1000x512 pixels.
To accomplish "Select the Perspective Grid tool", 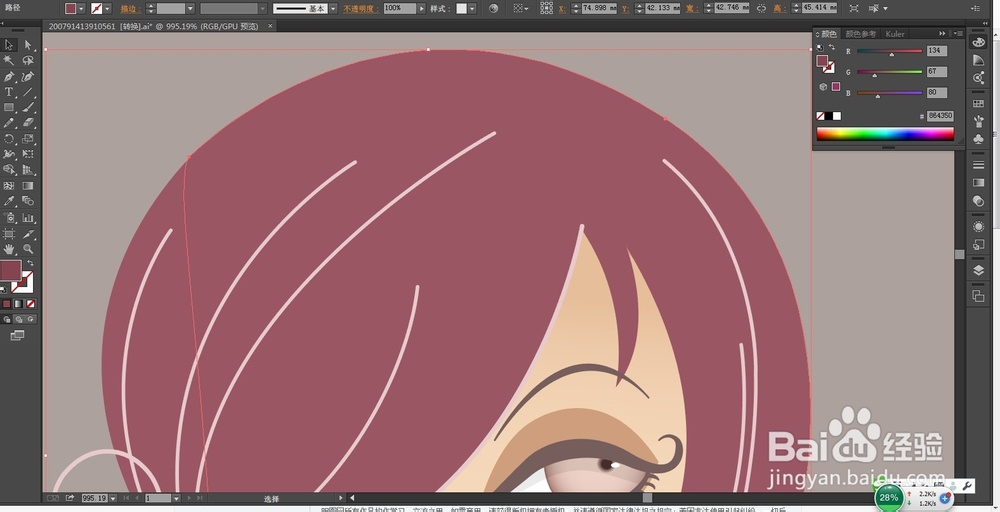I will [28, 170].
